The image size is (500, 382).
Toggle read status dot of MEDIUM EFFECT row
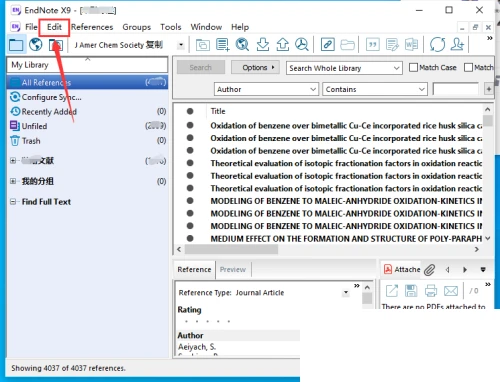pos(190,238)
